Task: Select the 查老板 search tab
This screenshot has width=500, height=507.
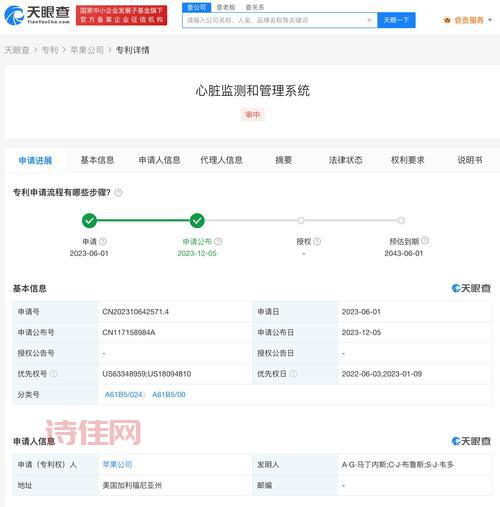Action: point(226,7)
